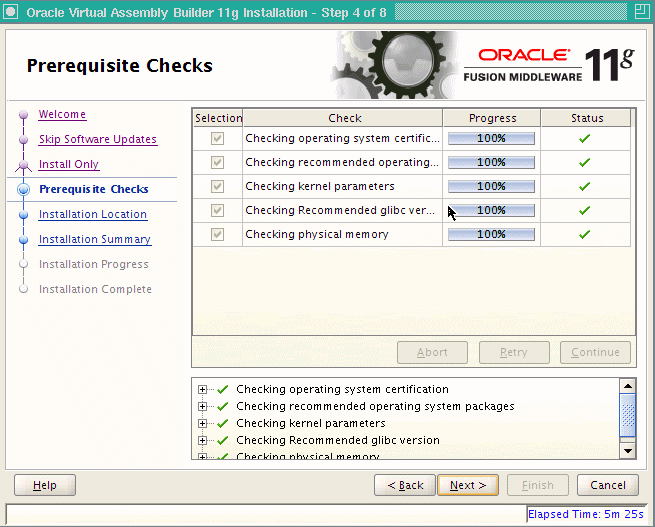The width and height of the screenshot is (655, 527).
Task: Click the Installation Progress step label
Action: pyautogui.click(x=94, y=264)
